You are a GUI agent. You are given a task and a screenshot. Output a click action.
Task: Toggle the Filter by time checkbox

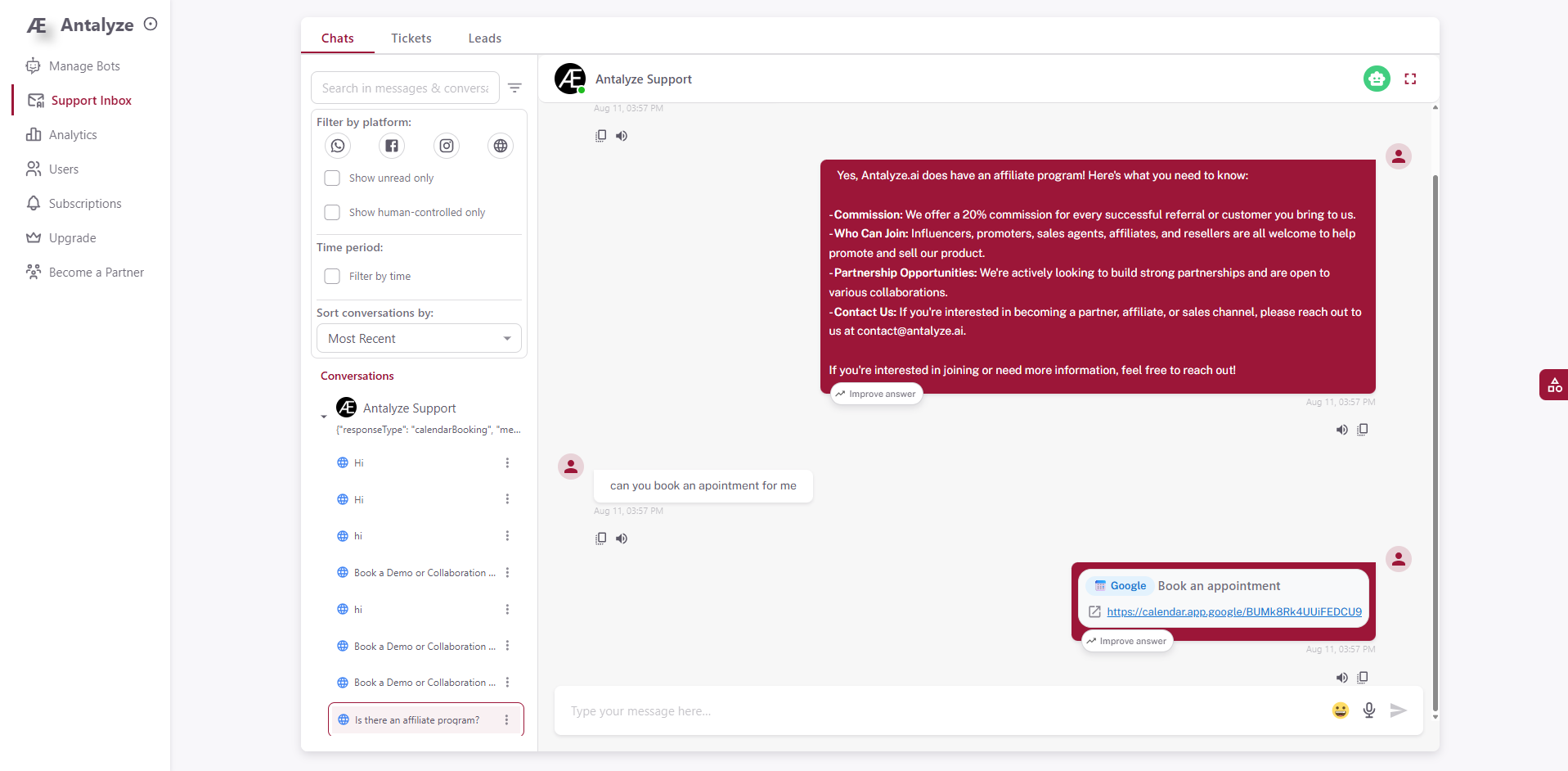pos(332,277)
